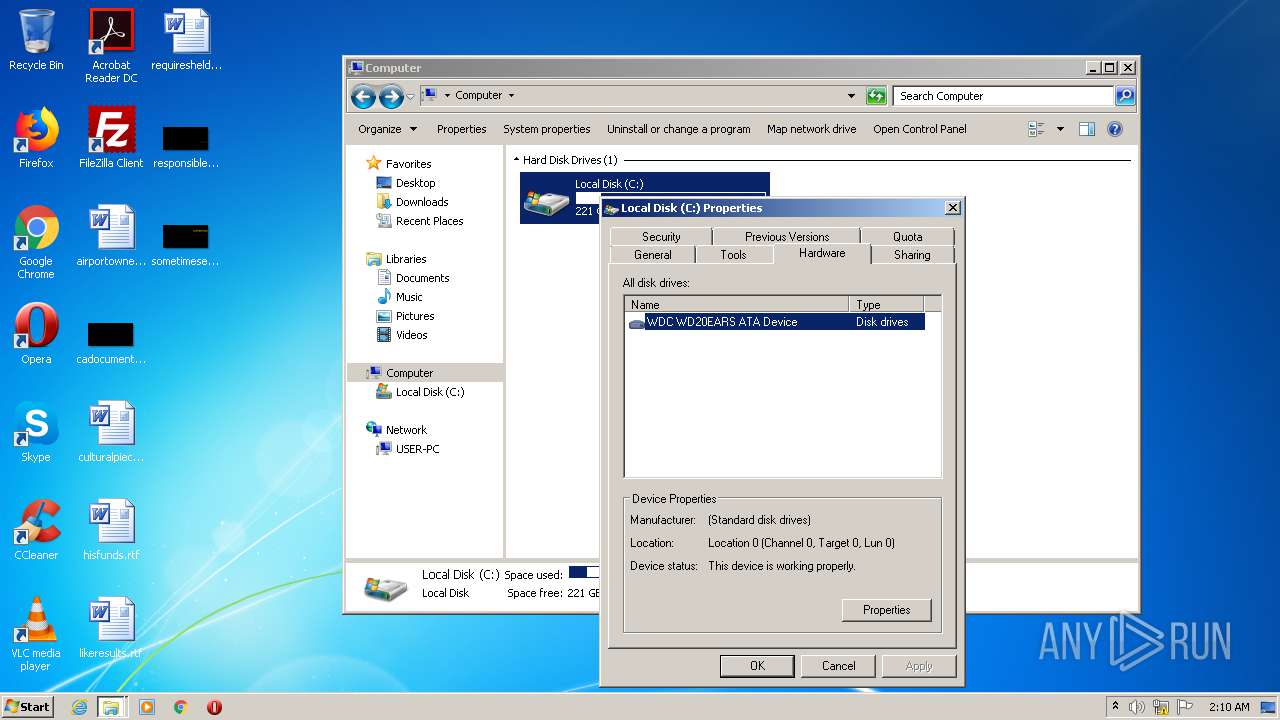
Task: Collapse the Hard Disk Drives group
Action: click(517, 160)
